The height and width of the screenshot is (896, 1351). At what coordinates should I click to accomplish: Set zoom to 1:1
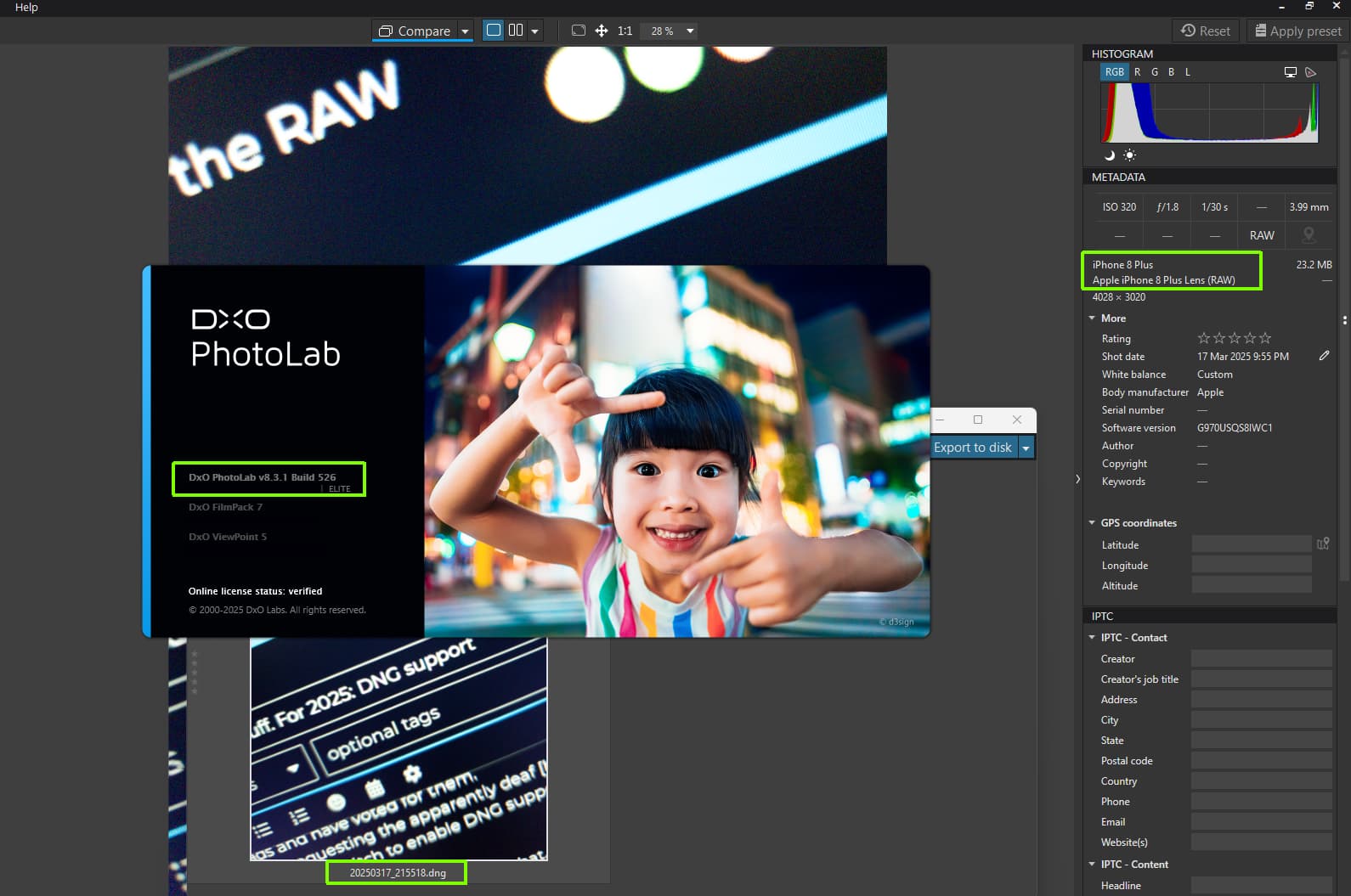[625, 31]
